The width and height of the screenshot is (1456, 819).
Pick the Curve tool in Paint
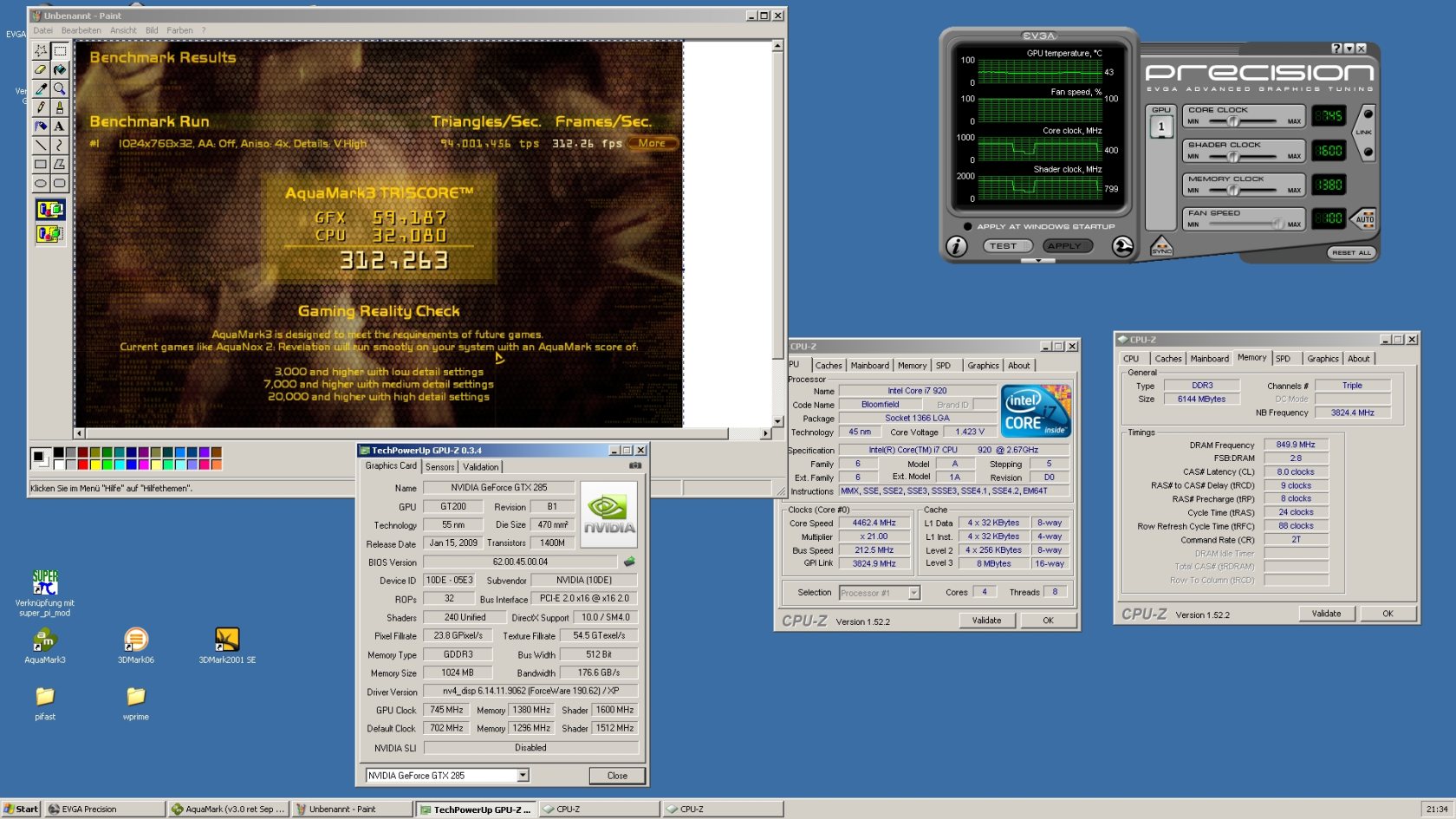[x=60, y=146]
